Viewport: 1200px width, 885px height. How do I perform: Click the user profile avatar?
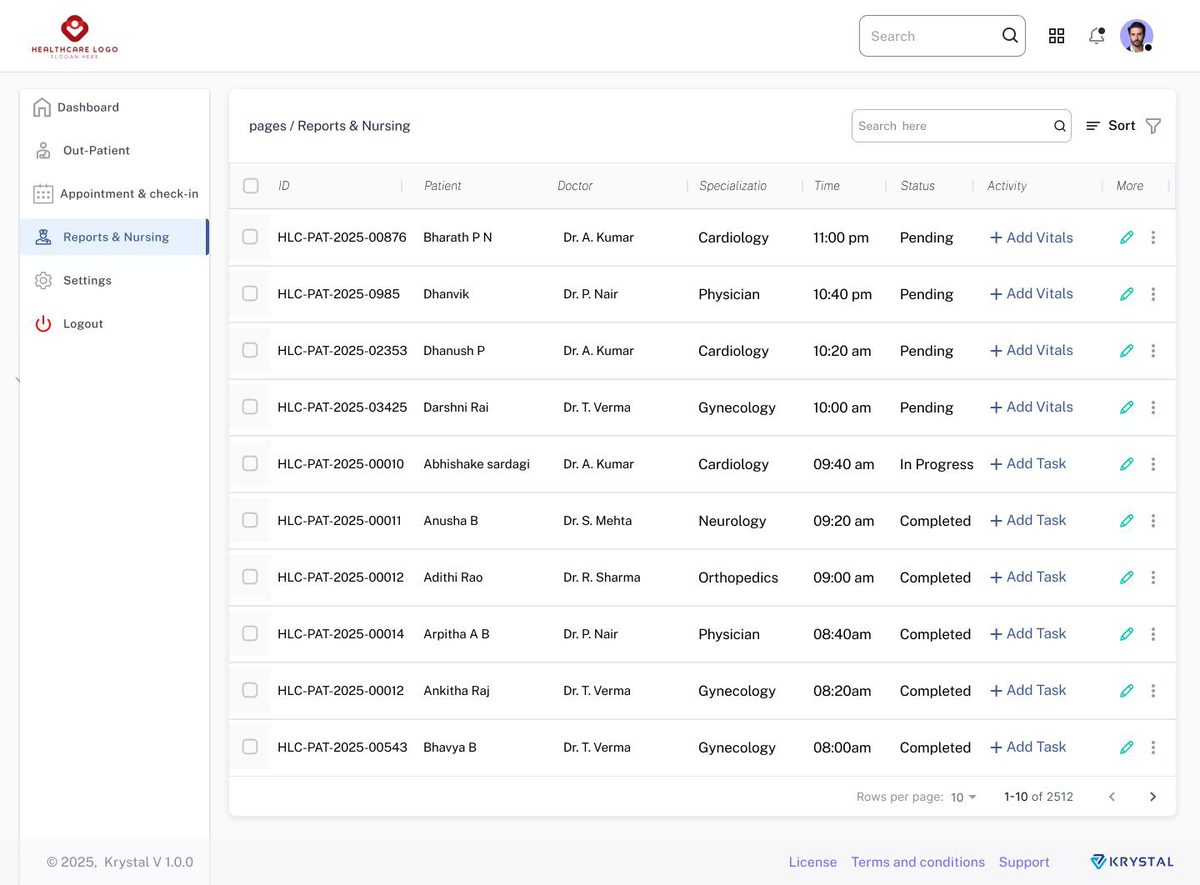coord(1136,36)
